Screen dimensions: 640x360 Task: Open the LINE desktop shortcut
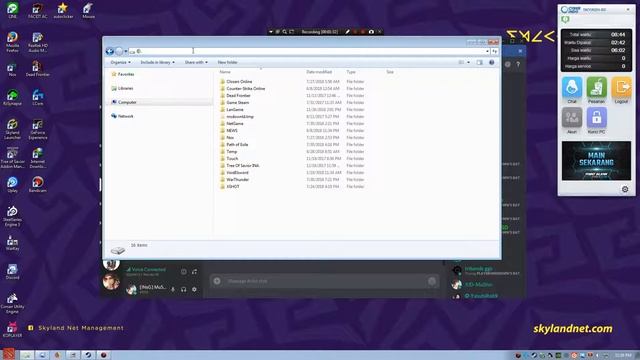click(12, 10)
